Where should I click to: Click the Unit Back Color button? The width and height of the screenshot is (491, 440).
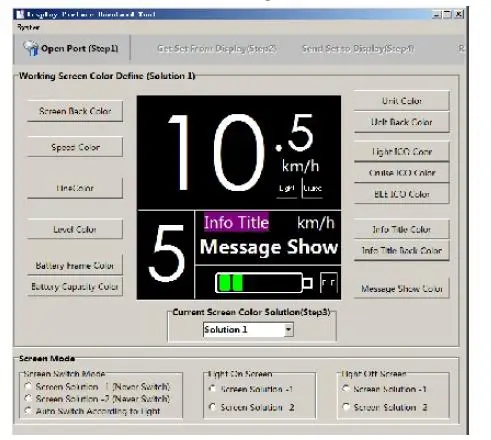(402, 122)
